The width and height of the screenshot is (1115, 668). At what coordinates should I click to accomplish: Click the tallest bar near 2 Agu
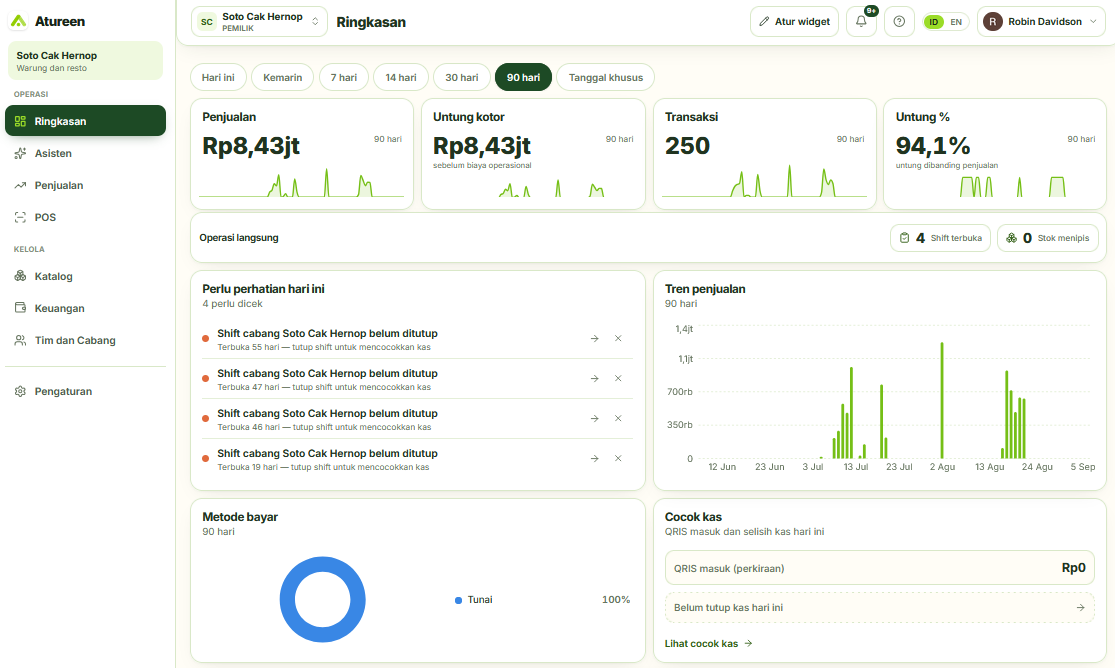tap(942, 401)
